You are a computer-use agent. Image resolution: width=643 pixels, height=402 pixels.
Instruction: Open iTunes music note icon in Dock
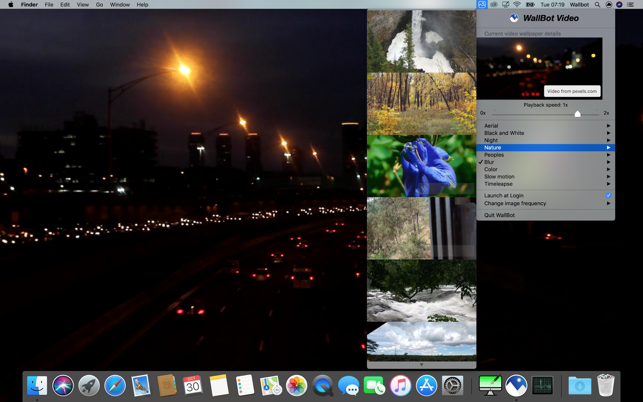point(401,386)
